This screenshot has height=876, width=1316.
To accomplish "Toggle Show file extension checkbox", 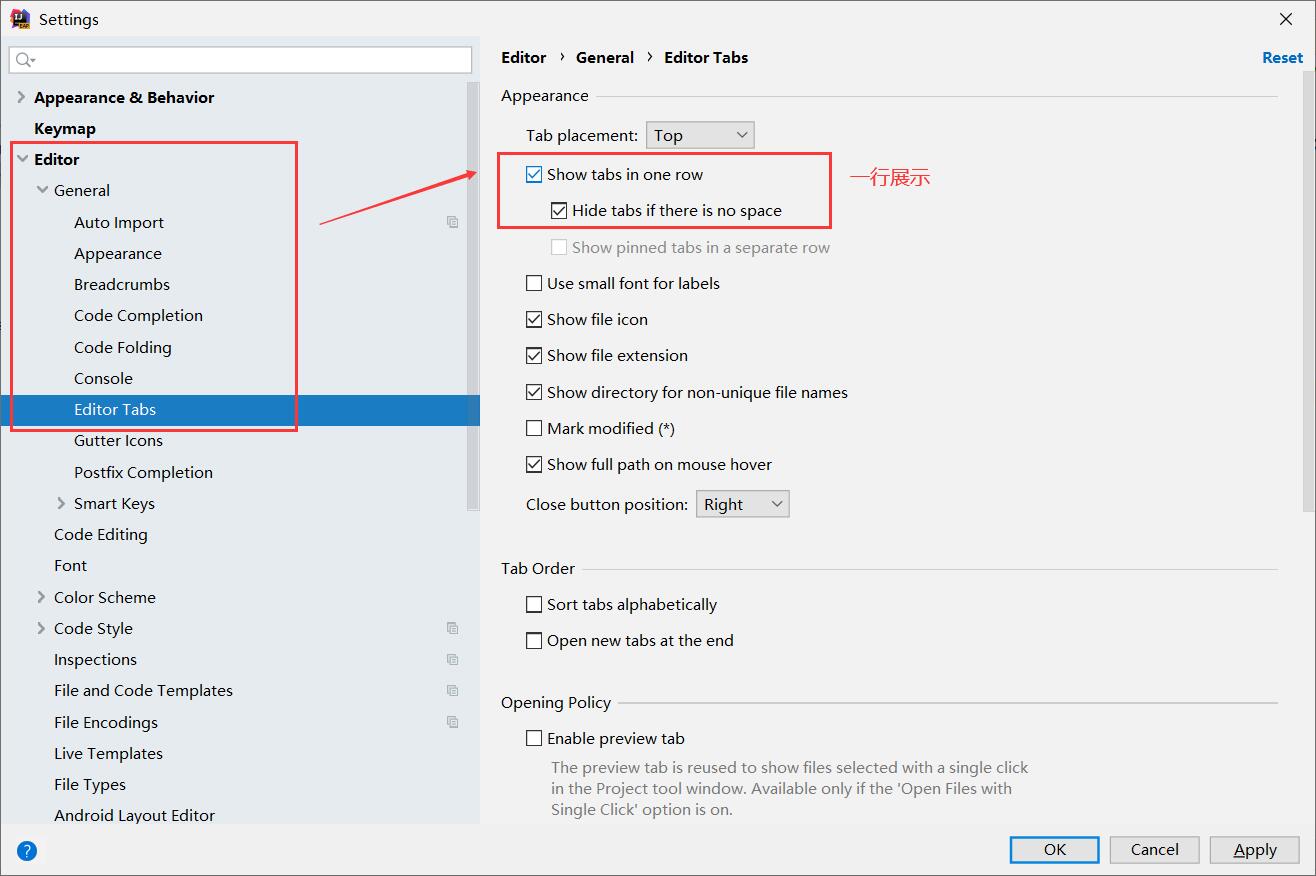I will click(534, 355).
